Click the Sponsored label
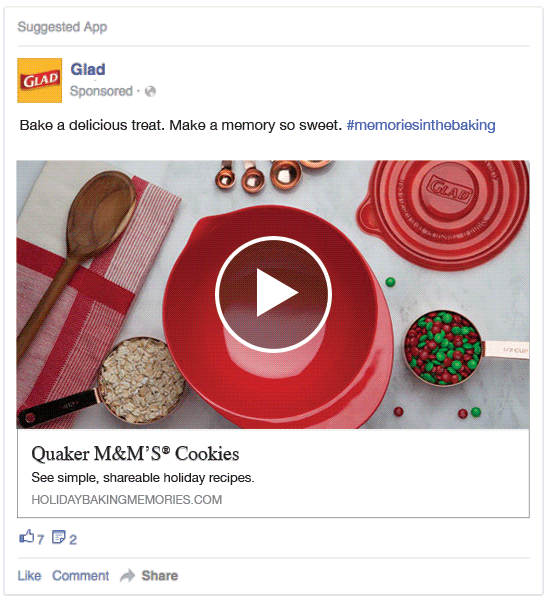548x600 pixels. [x=101, y=91]
